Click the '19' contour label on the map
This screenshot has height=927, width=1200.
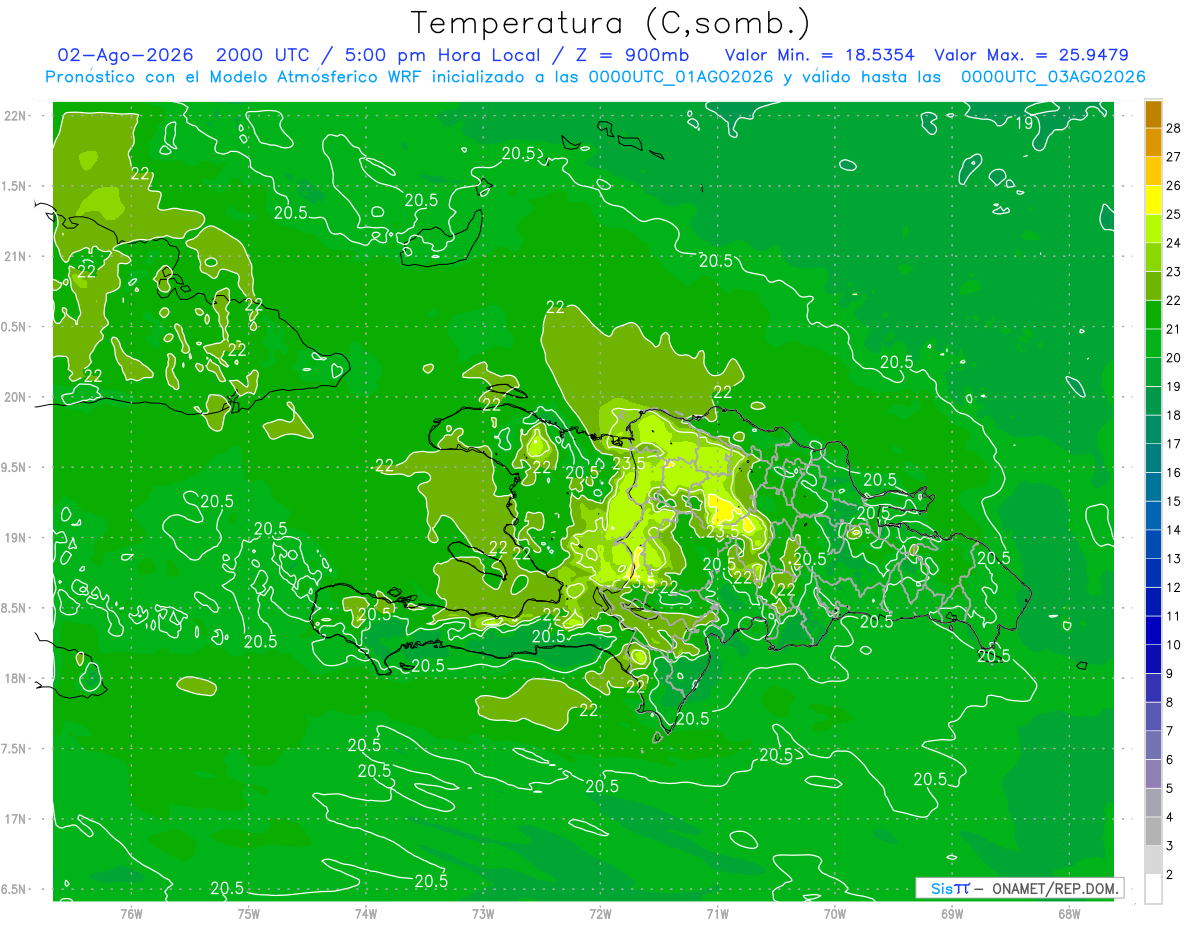(x=1025, y=123)
